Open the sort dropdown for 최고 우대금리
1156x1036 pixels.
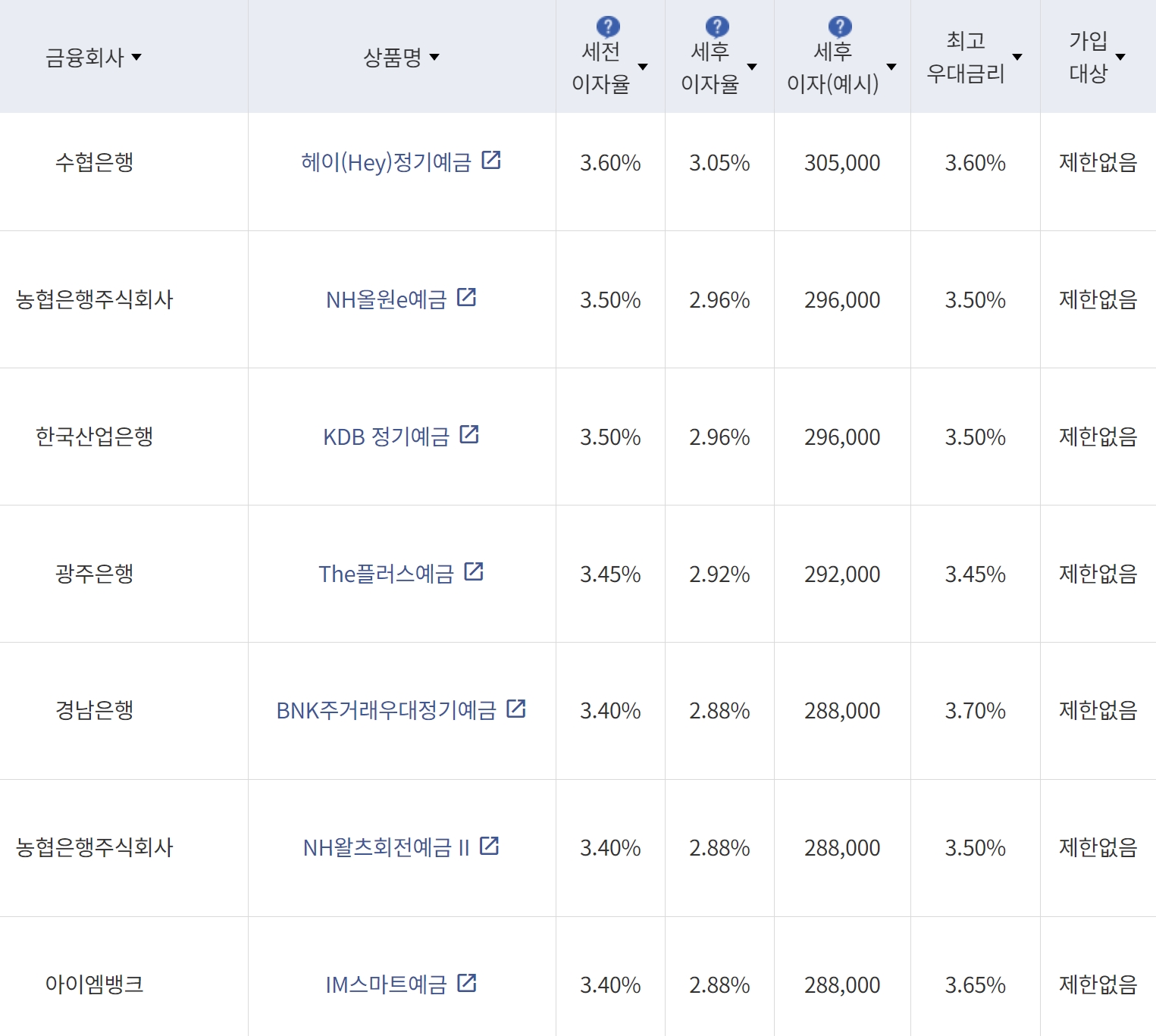(x=1019, y=56)
